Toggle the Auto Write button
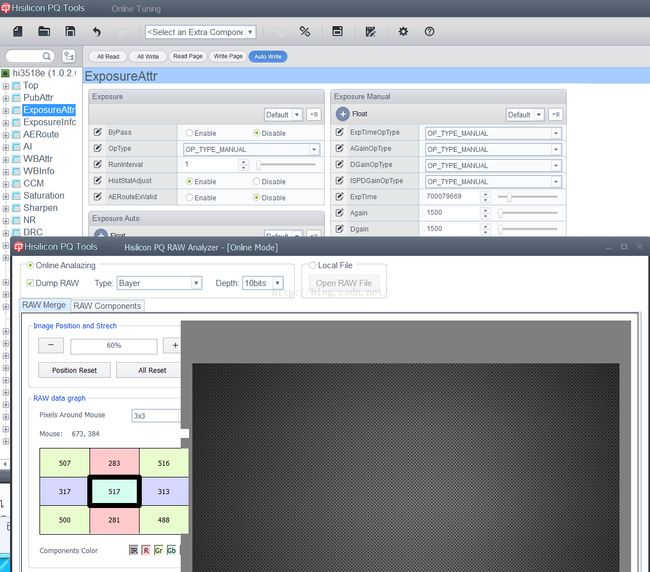This screenshot has height=572, width=650. click(x=268, y=56)
